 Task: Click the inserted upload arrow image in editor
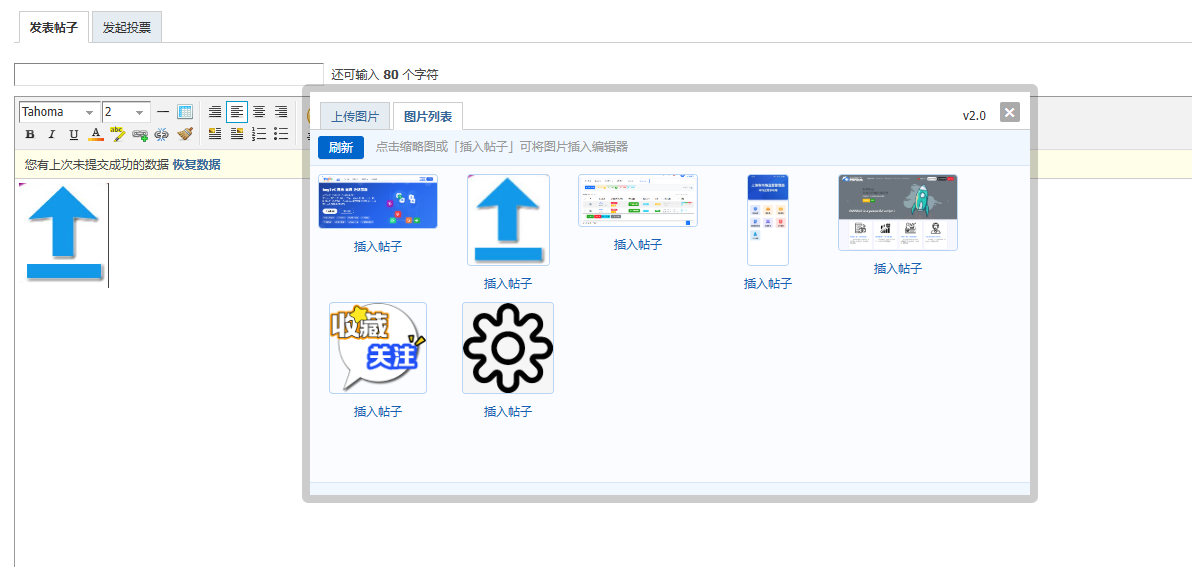point(62,235)
